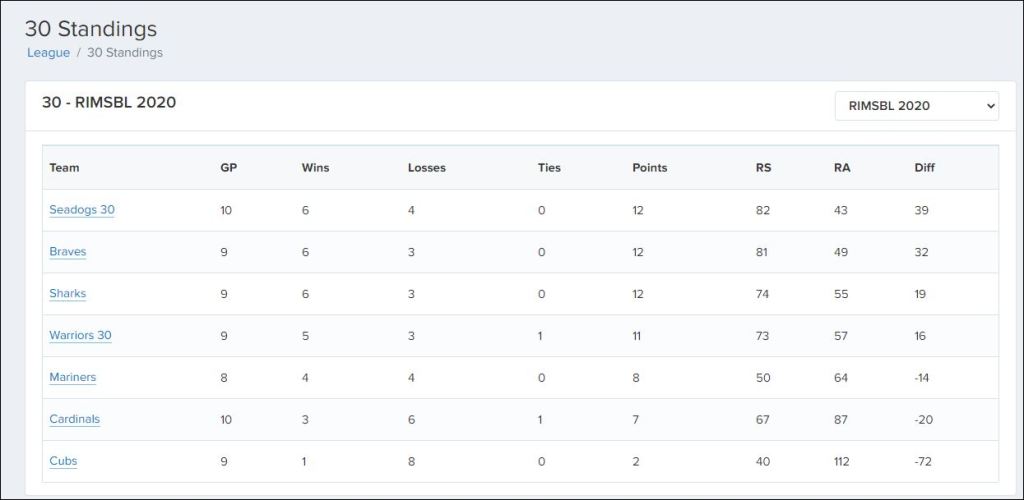Screen dimensions: 1024x500
Task: Click the Sharks team link
Action: click(68, 294)
